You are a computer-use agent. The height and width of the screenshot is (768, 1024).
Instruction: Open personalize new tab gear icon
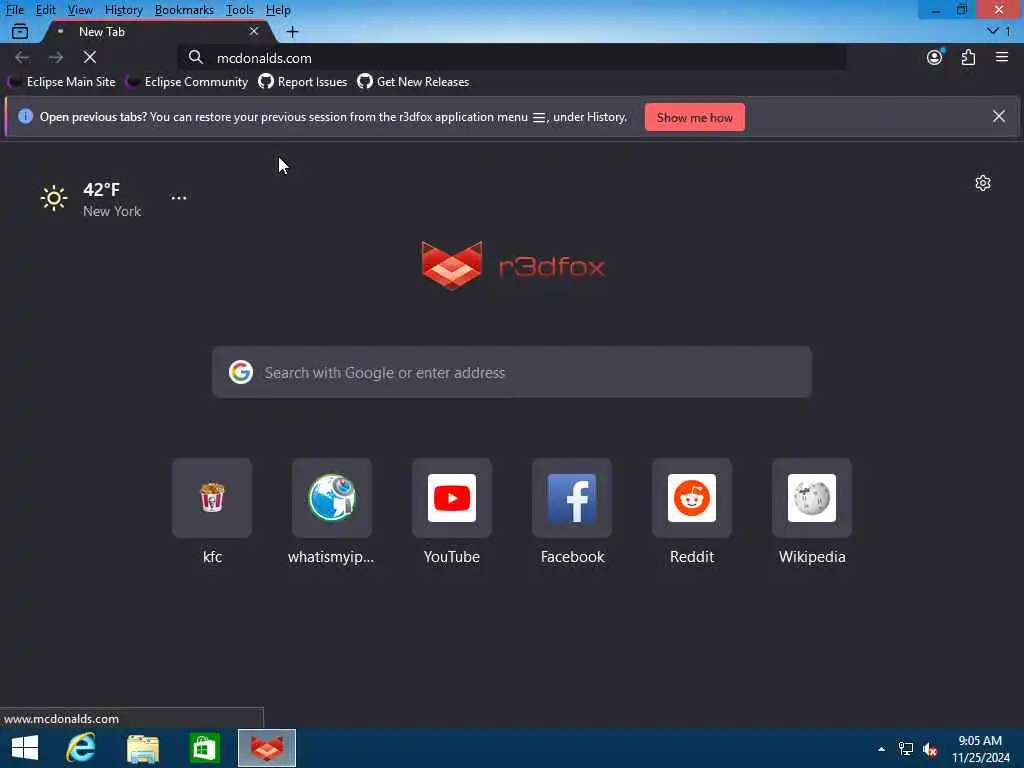click(983, 183)
